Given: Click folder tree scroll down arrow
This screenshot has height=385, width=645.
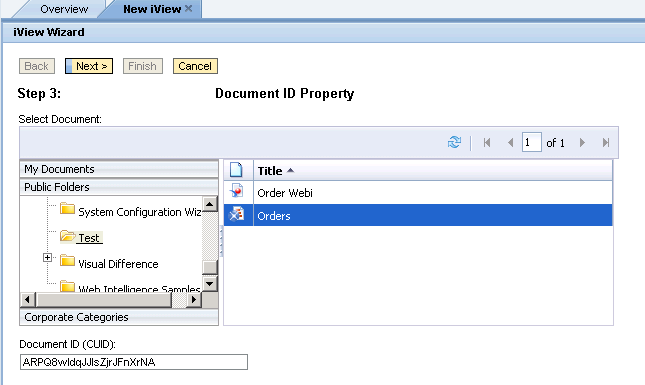Looking at the screenshot, I should point(210,283).
